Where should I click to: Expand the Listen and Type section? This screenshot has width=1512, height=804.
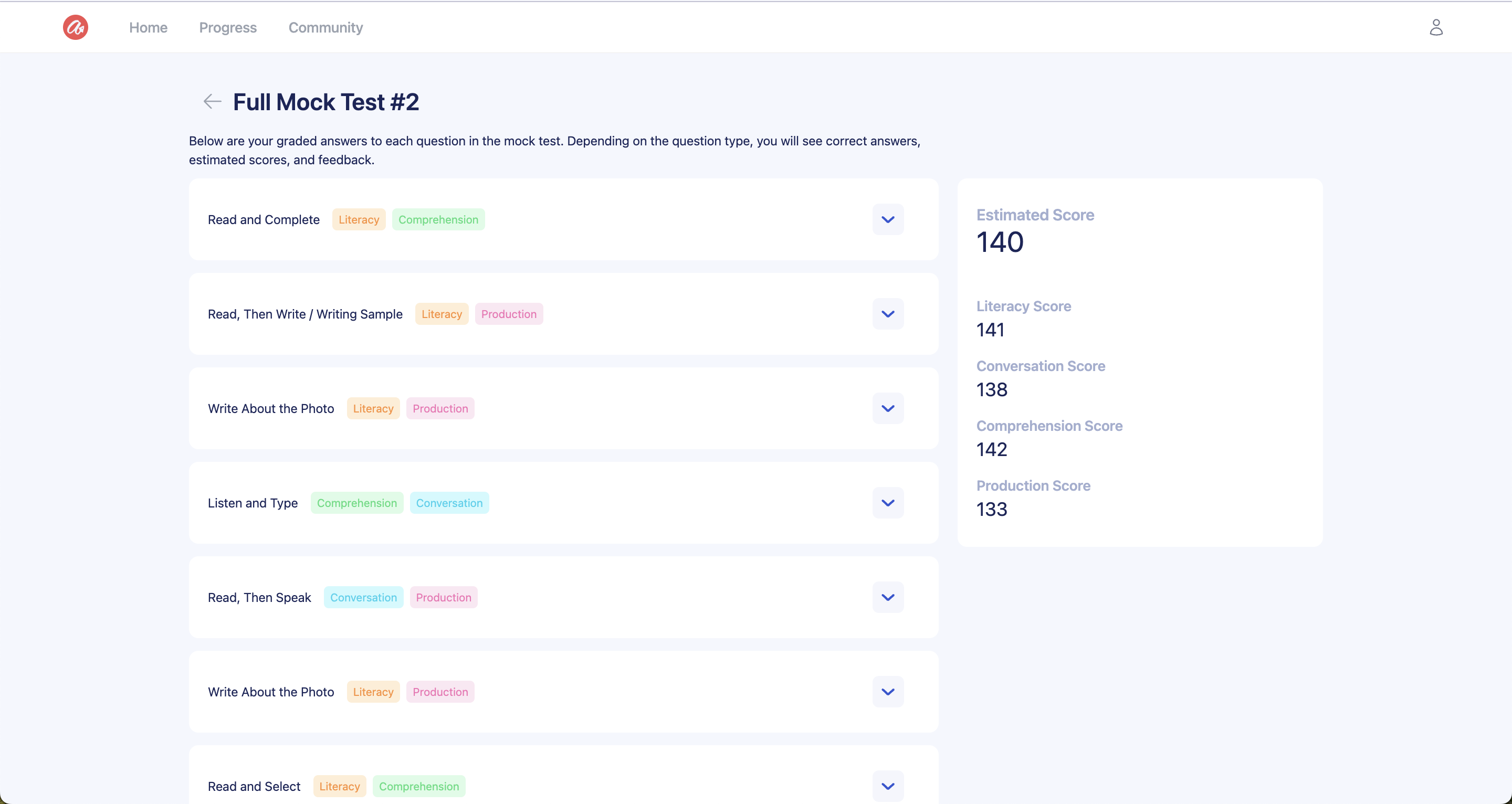[887, 503]
